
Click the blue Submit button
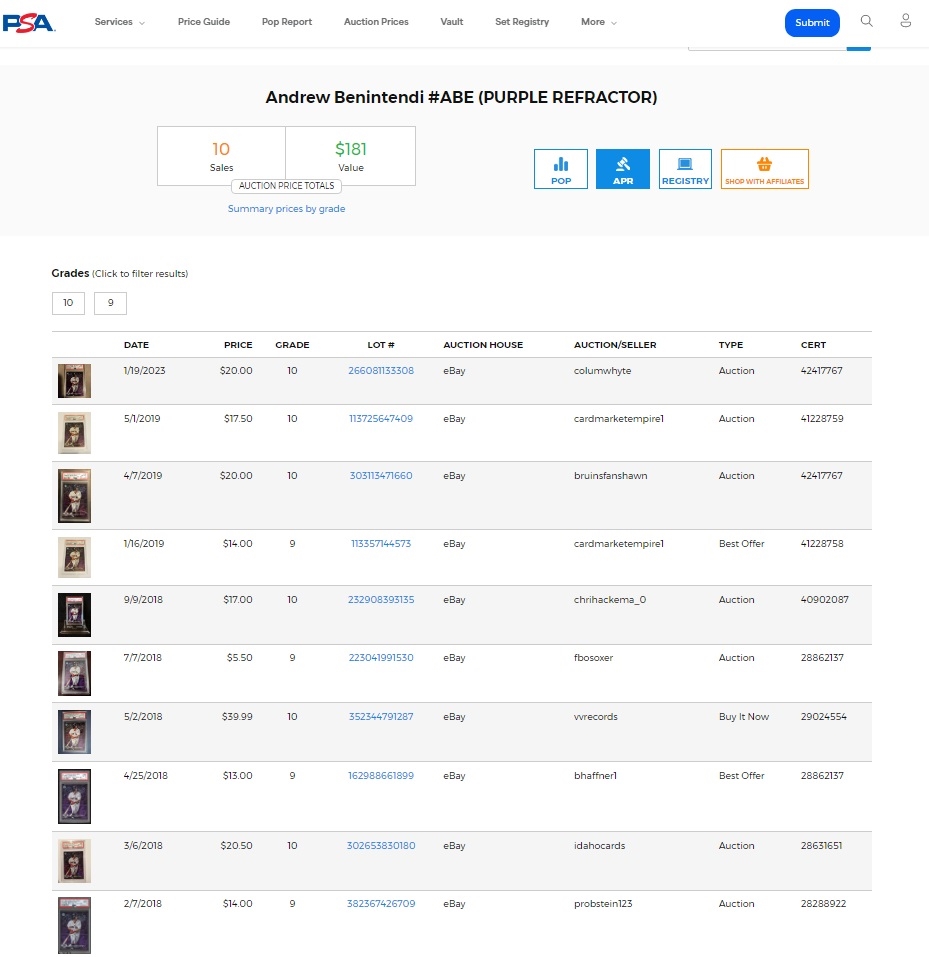pyautogui.click(x=812, y=23)
